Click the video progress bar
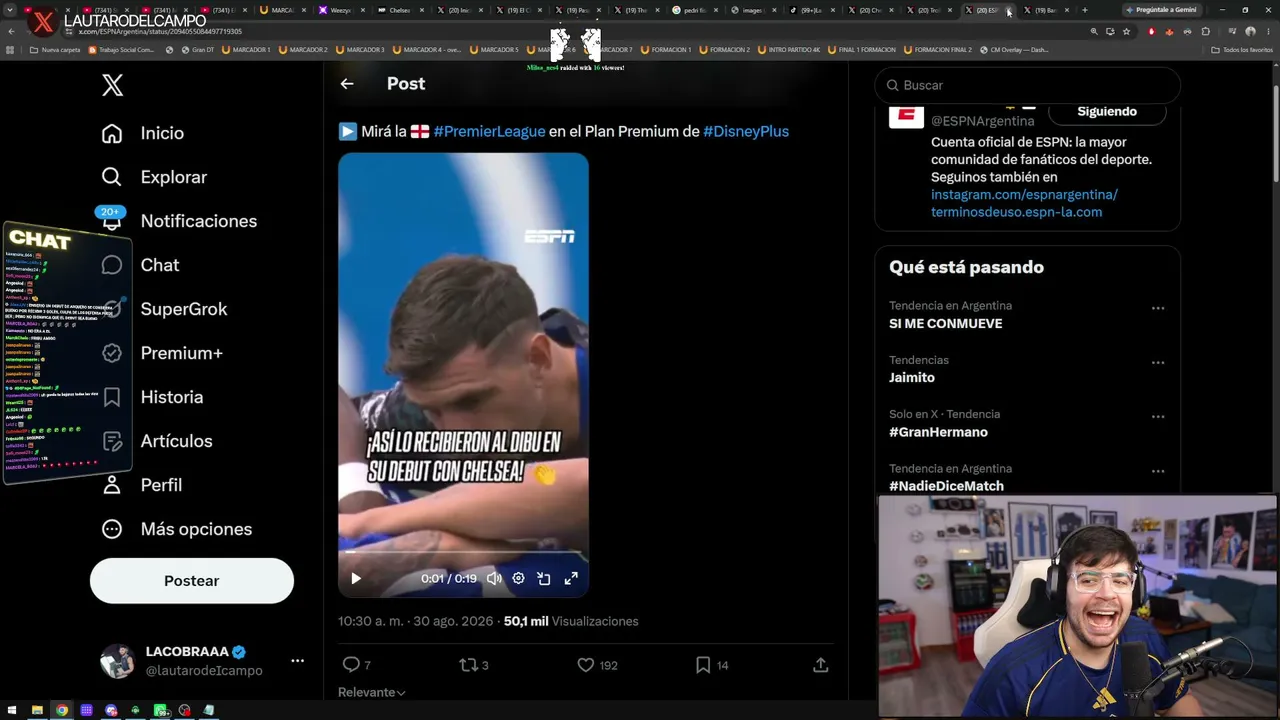The height and width of the screenshot is (720, 1280). pyautogui.click(x=463, y=552)
